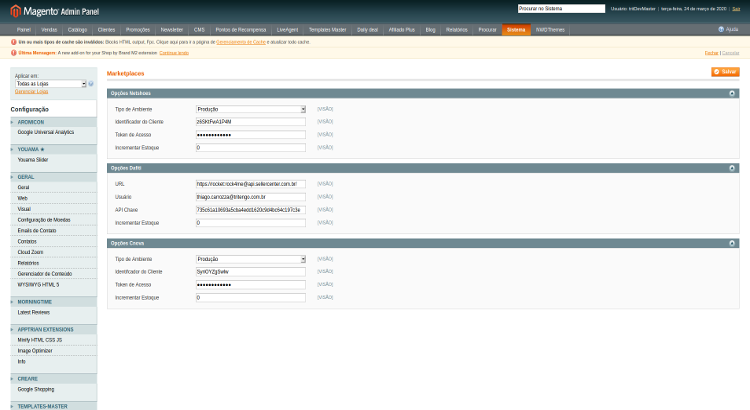Click the Salvar button

(725, 72)
